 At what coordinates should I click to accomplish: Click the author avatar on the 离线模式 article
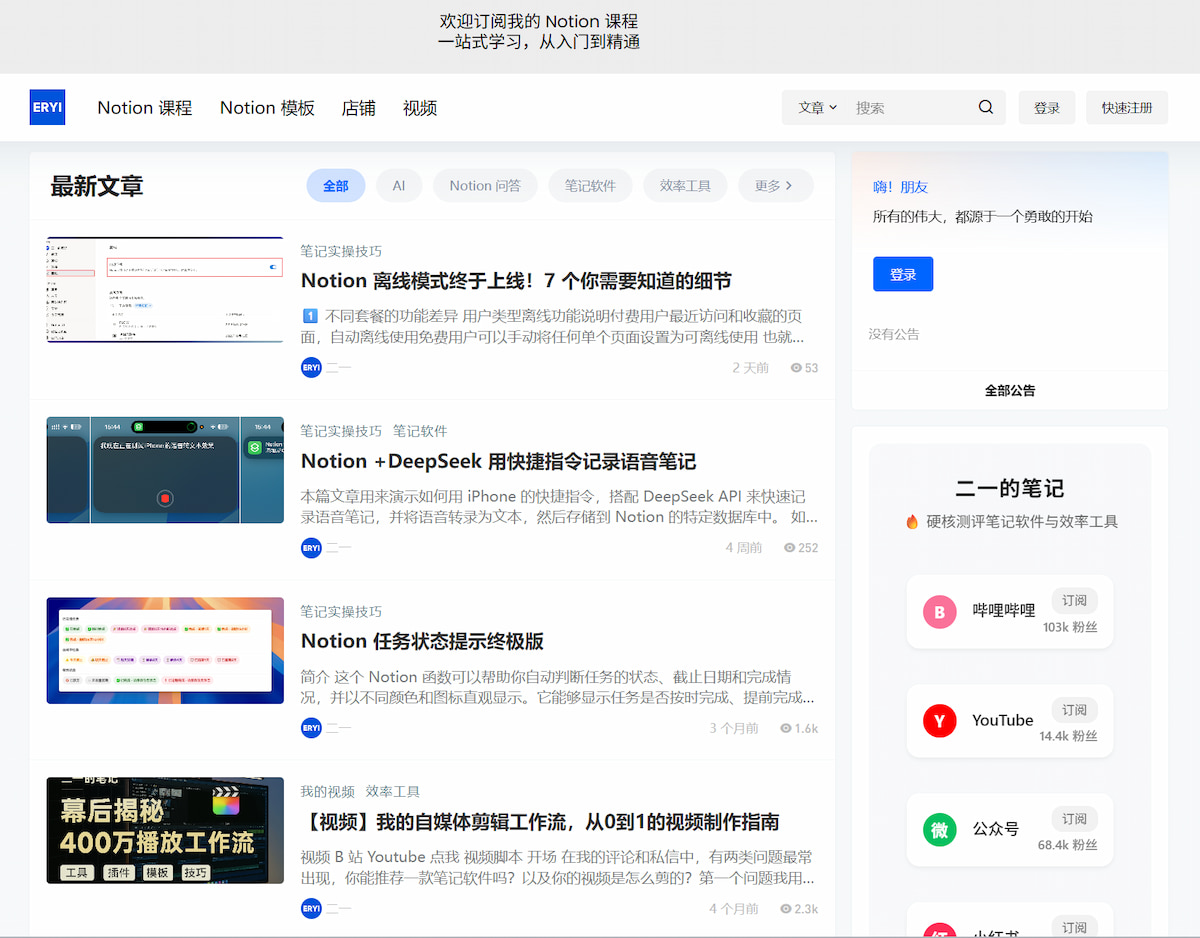point(311,367)
